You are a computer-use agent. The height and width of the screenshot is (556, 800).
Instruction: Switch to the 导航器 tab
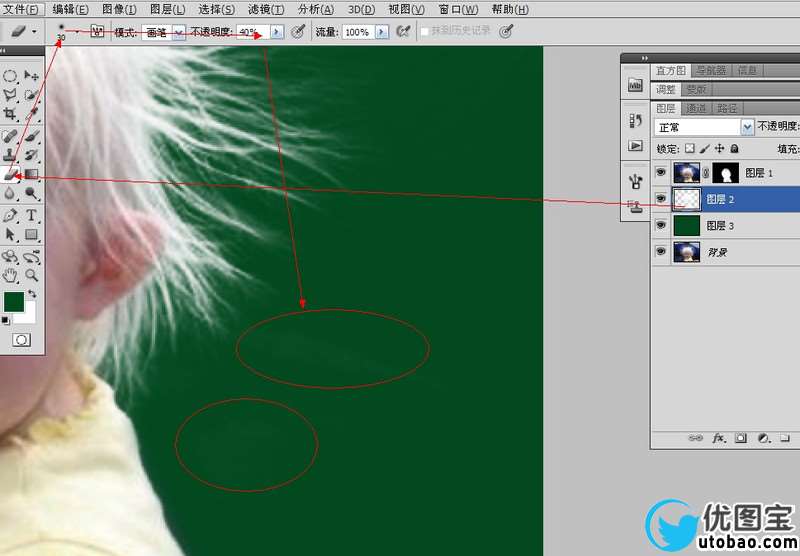click(711, 70)
